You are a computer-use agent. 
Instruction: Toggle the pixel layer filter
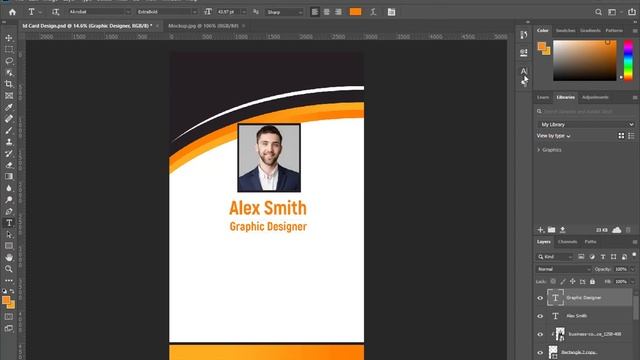click(x=581, y=257)
